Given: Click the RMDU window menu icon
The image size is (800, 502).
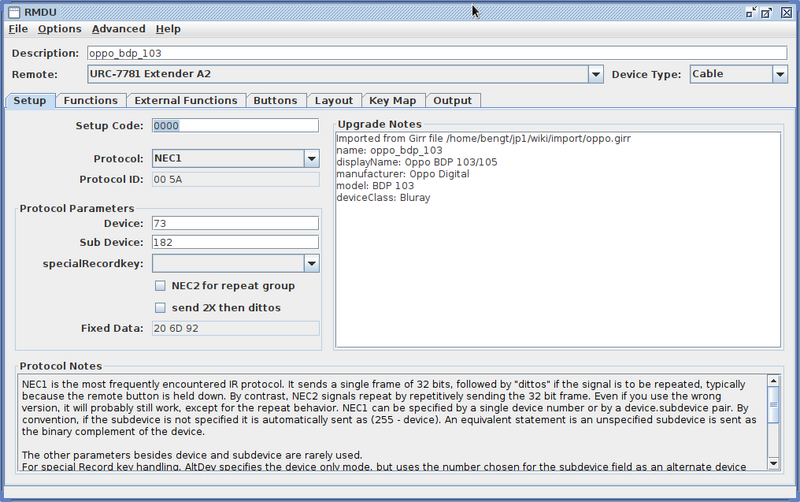Looking at the screenshot, I should coord(14,12).
